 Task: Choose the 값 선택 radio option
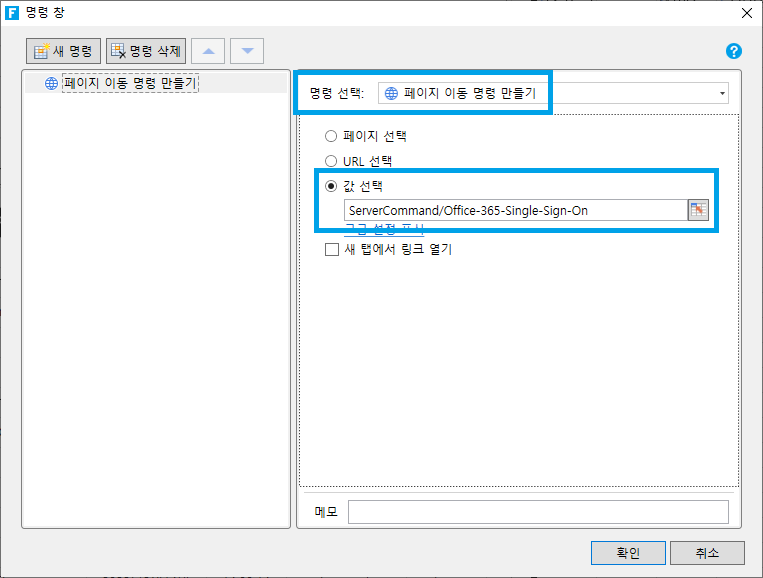(x=331, y=186)
